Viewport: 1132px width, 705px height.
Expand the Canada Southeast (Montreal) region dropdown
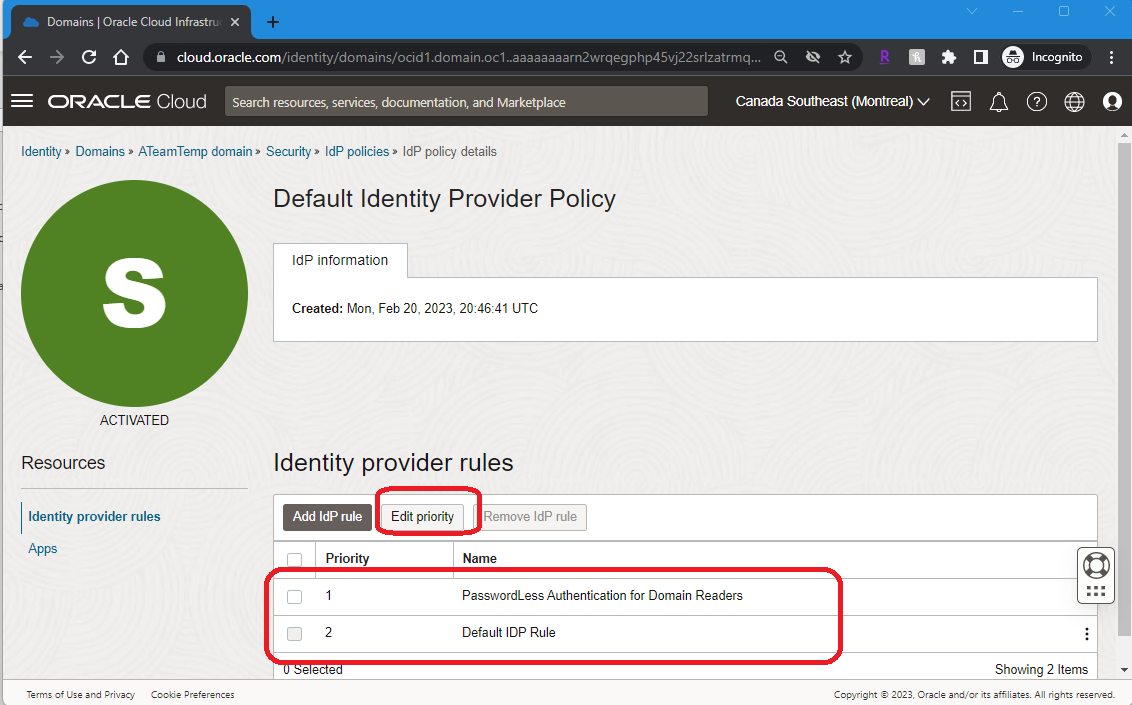click(x=832, y=101)
